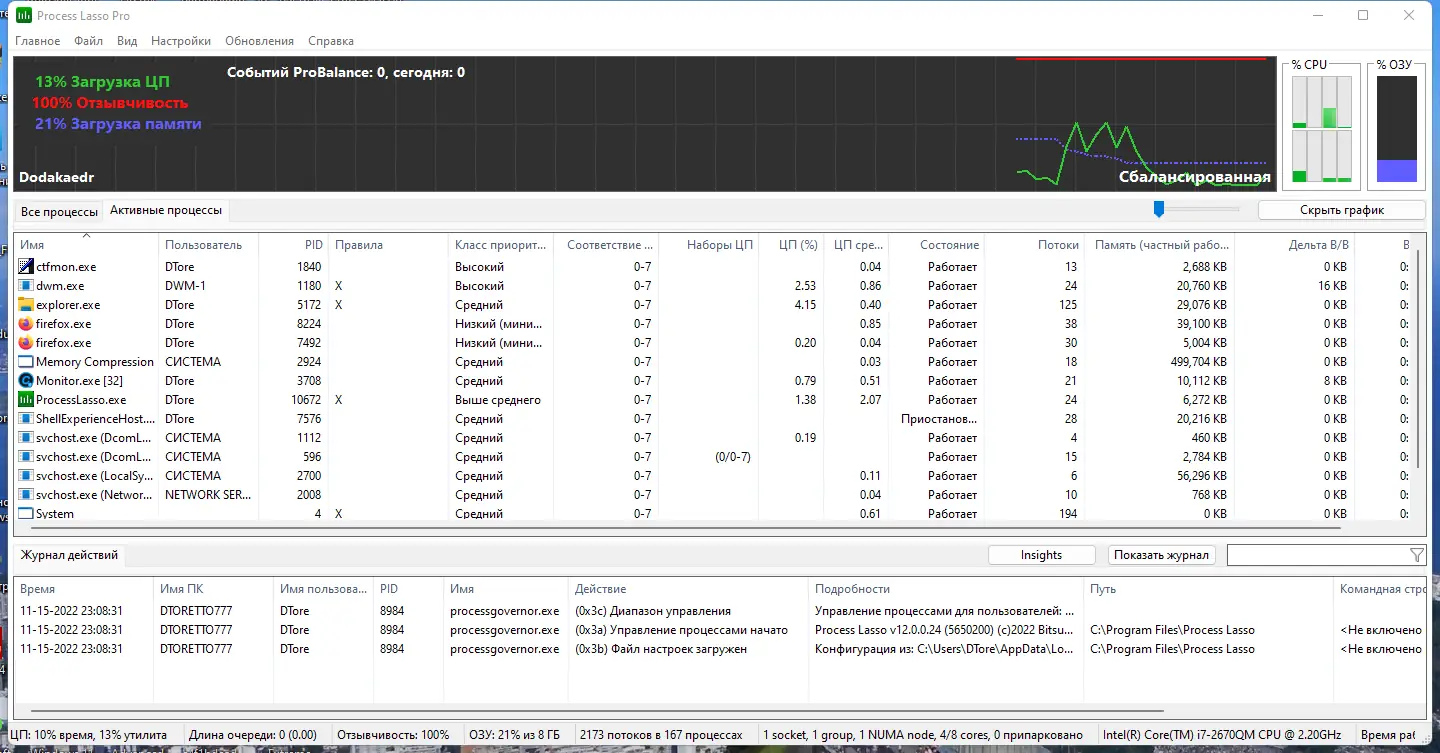Sort by ЦП (%) column header

pos(791,245)
